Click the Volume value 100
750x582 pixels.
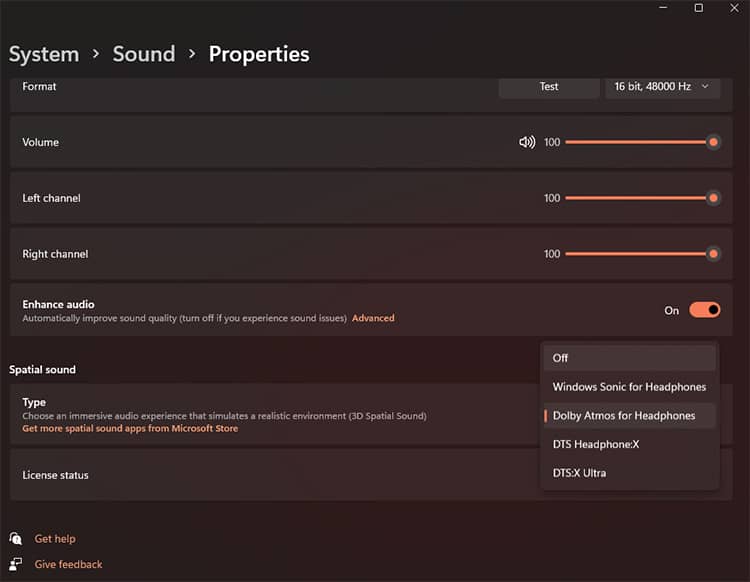pyautogui.click(x=552, y=142)
